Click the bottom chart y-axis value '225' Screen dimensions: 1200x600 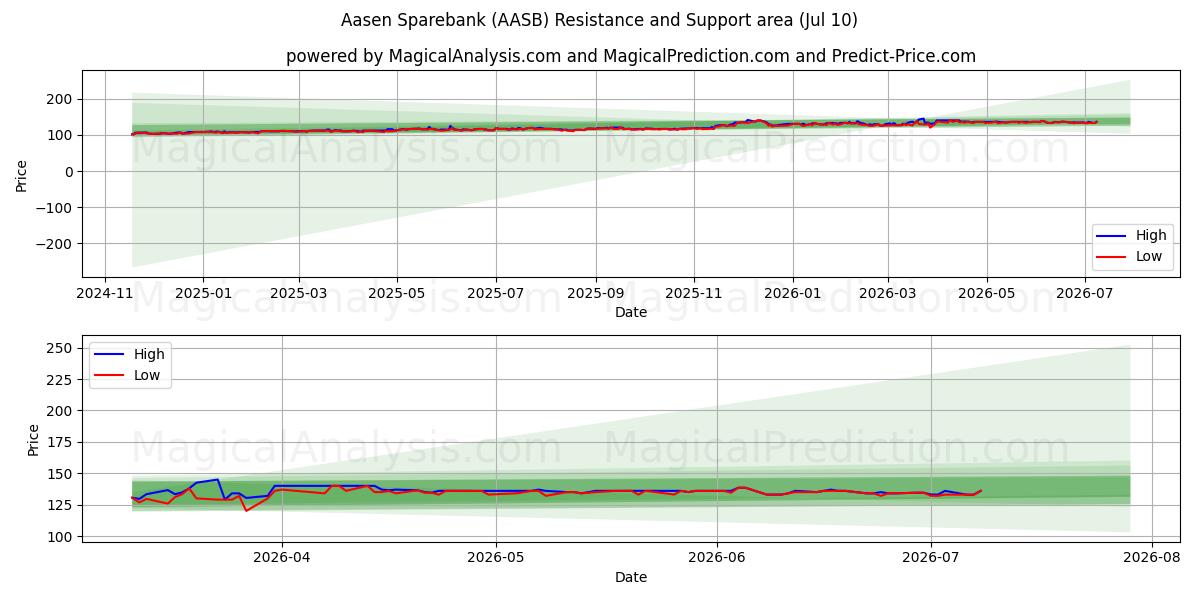[59, 380]
